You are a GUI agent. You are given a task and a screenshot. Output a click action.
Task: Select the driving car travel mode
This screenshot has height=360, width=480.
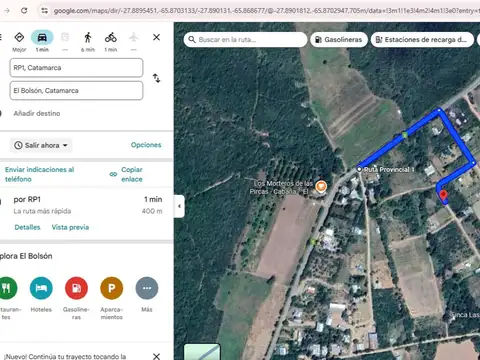(x=42, y=37)
